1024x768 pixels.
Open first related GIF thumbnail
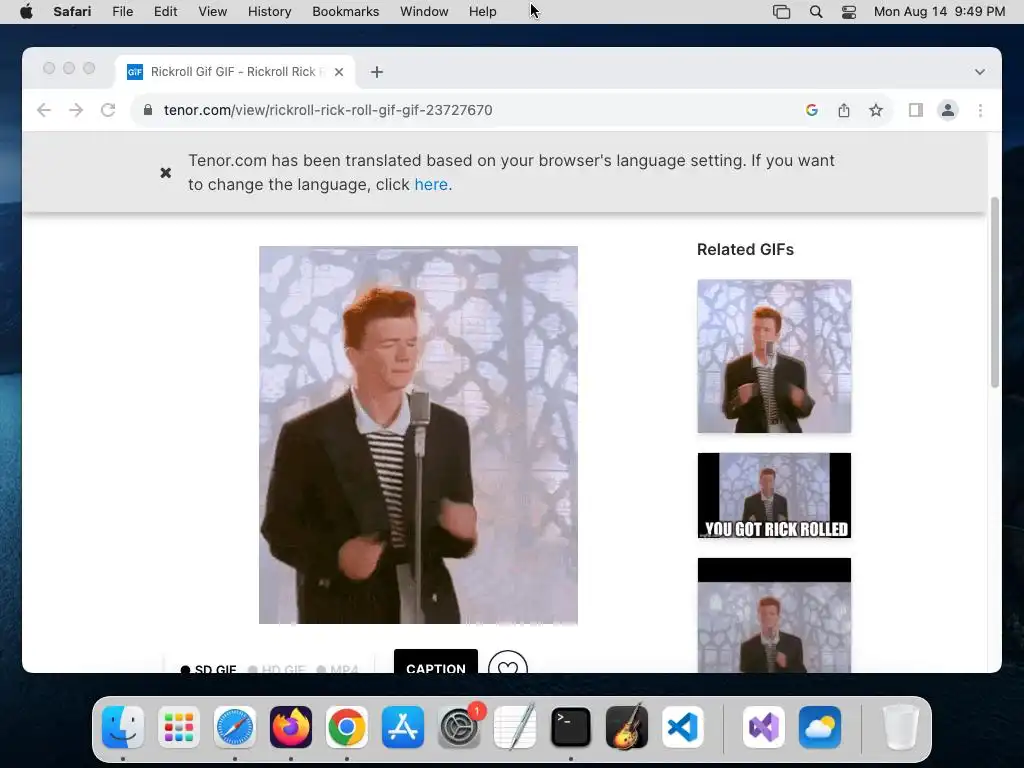(x=774, y=356)
